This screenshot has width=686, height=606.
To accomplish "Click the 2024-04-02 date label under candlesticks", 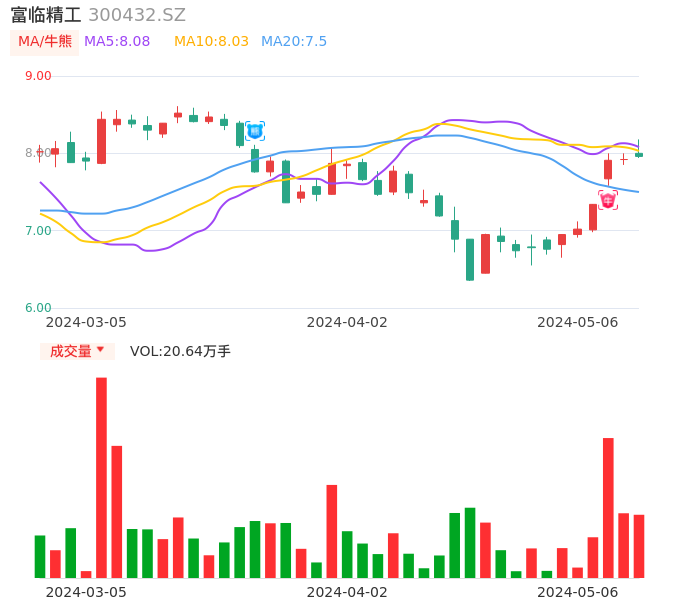I will point(347,322).
